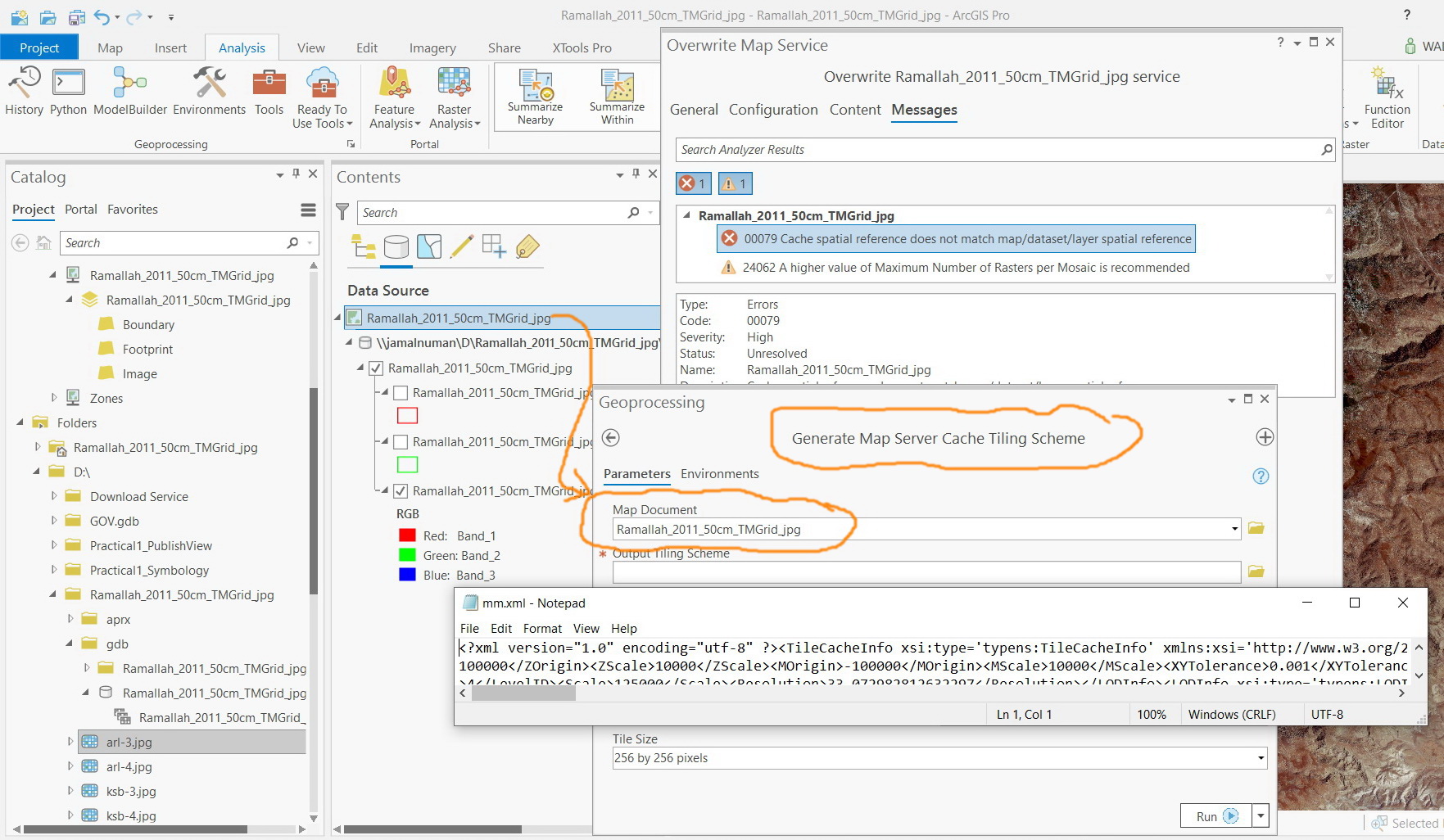The height and width of the screenshot is (840, 1444).
Task: Switch to the Environments tab in Geoprocessing
Action: 719,474
